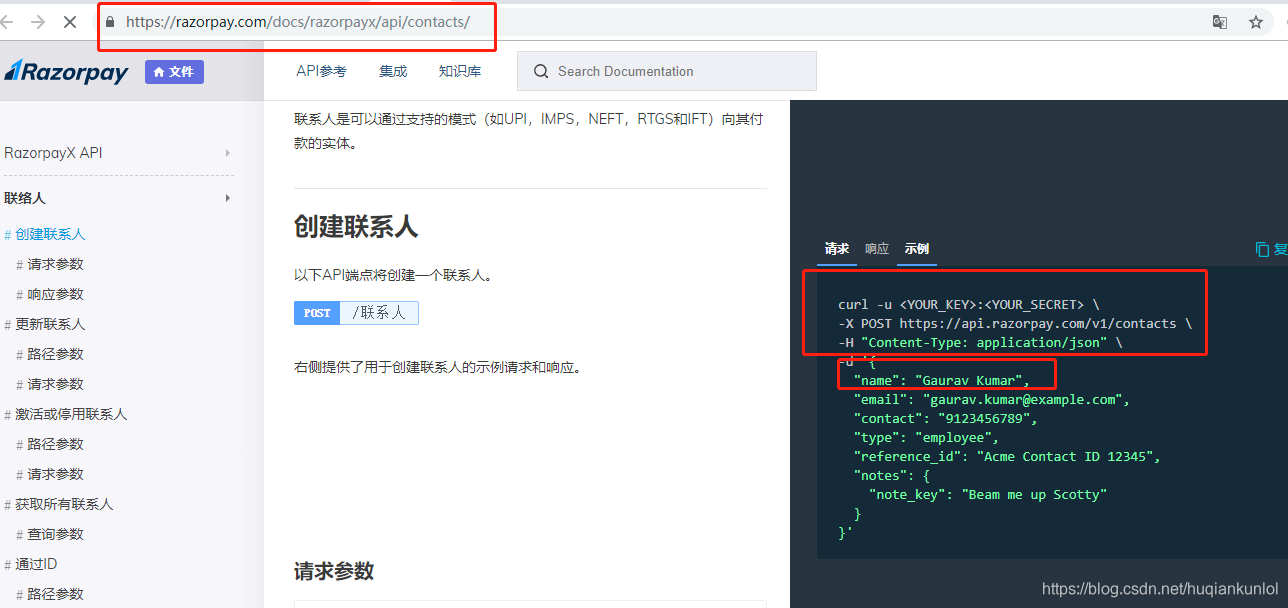Go to 激活或停用联系人 in sidebar
This screenshot has height=608, width=1288.
click(x=71, y=414)
